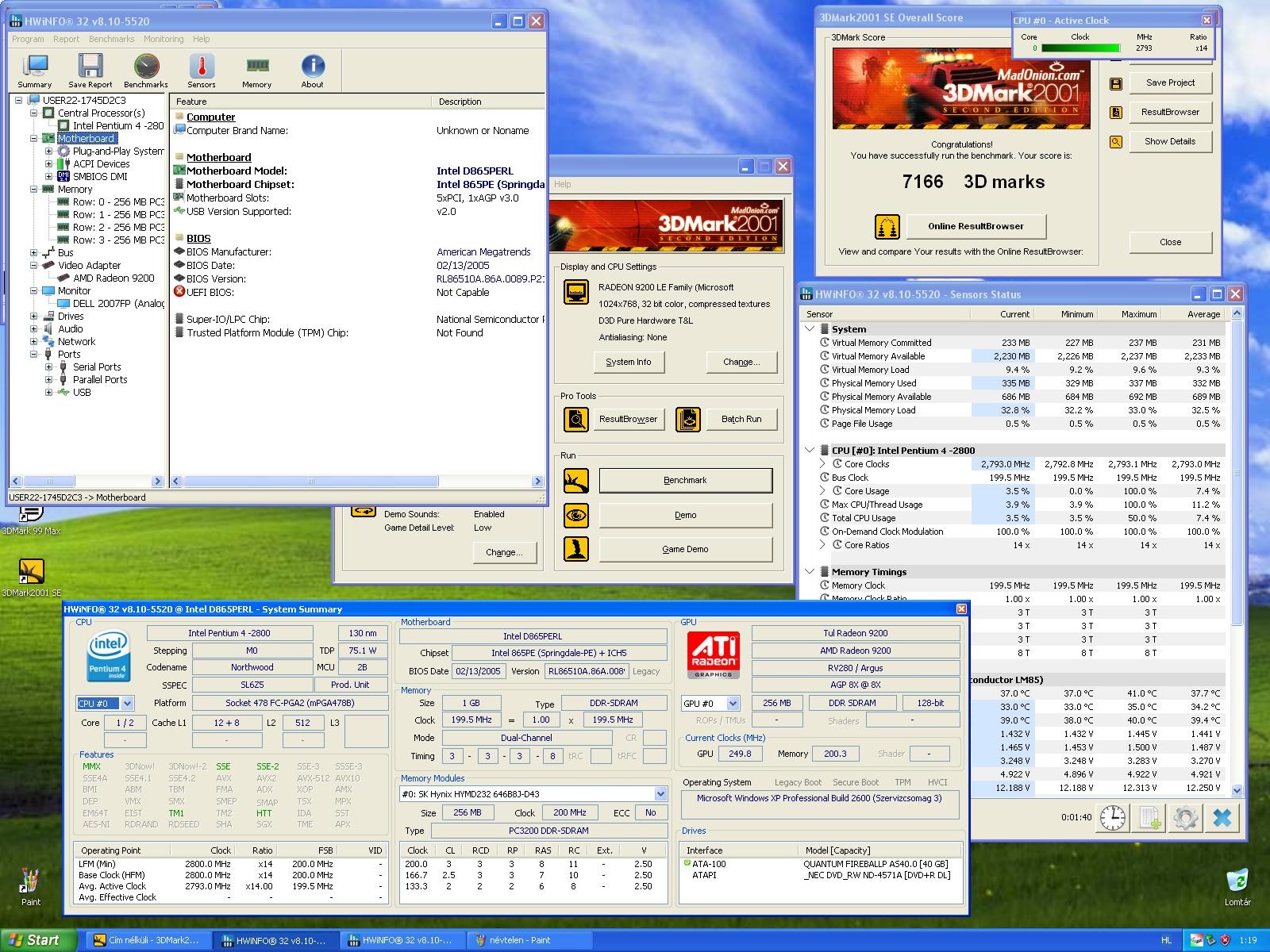Image resolution: width=1270 pixels, height=952 pixels.
Task: Open the Program menu in HWiNFO
Action: pyautogui.click(x=28, y=39)
